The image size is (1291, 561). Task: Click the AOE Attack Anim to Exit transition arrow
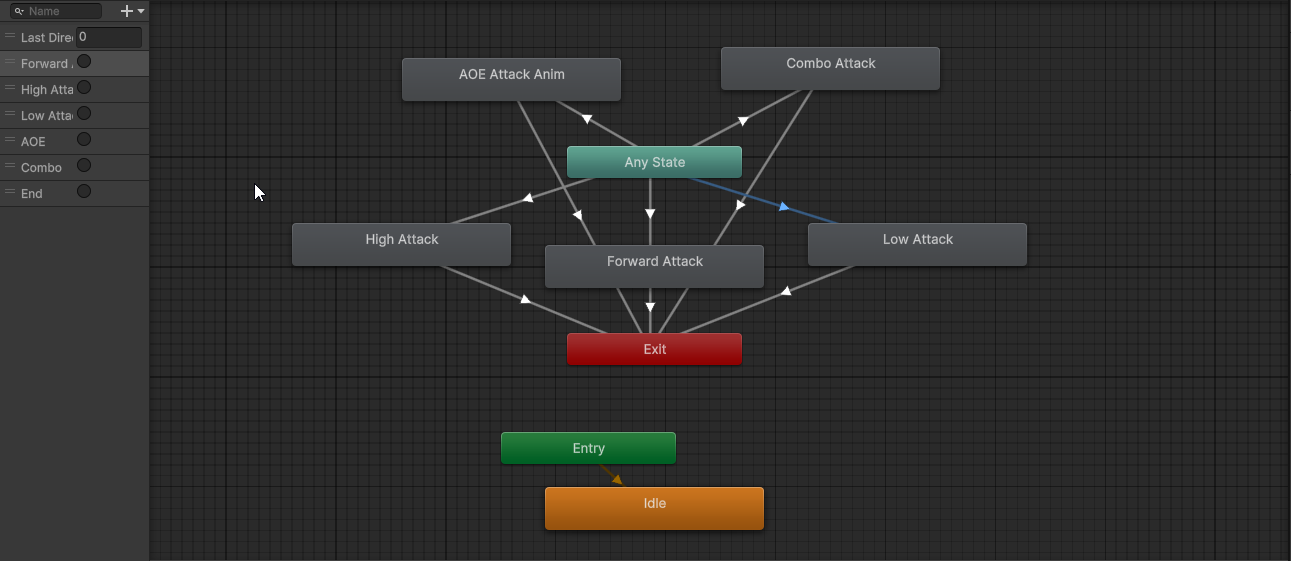point(577,213)
